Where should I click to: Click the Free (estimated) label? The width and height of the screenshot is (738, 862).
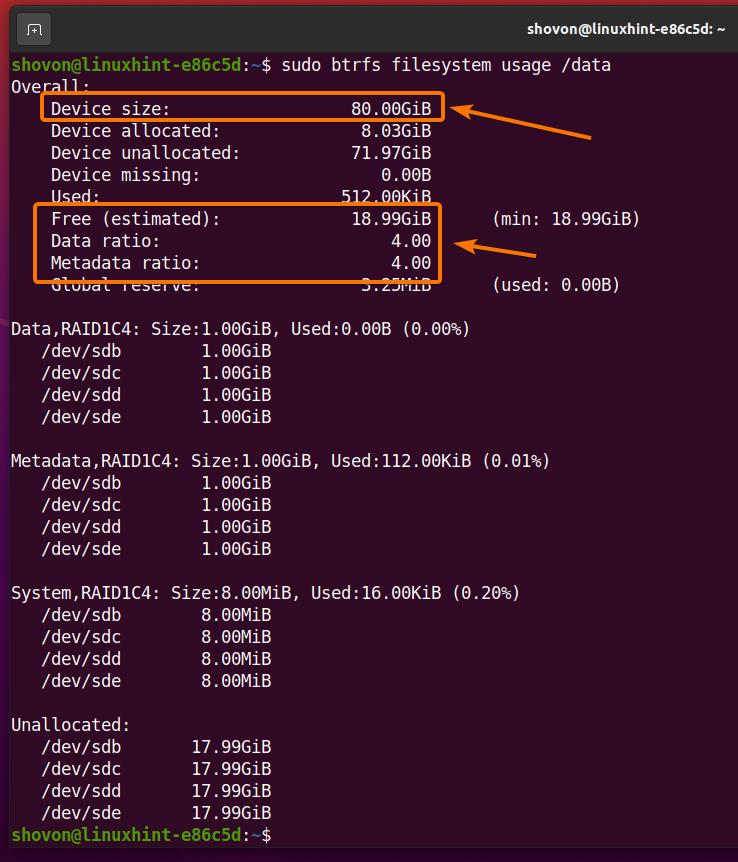click(x=135, y=219)
